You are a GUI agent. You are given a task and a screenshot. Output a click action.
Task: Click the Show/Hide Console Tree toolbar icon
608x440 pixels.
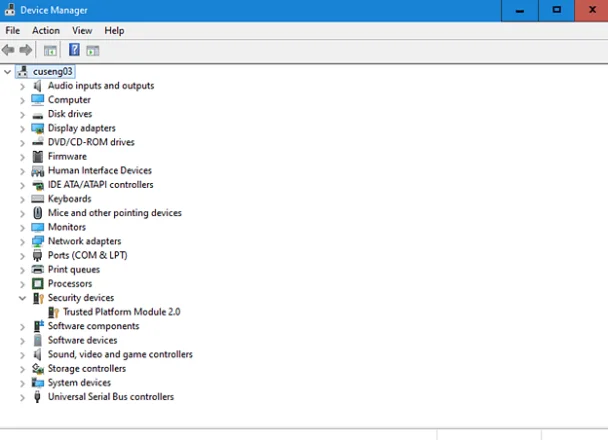pyautogui.click(x=50, y=50)
